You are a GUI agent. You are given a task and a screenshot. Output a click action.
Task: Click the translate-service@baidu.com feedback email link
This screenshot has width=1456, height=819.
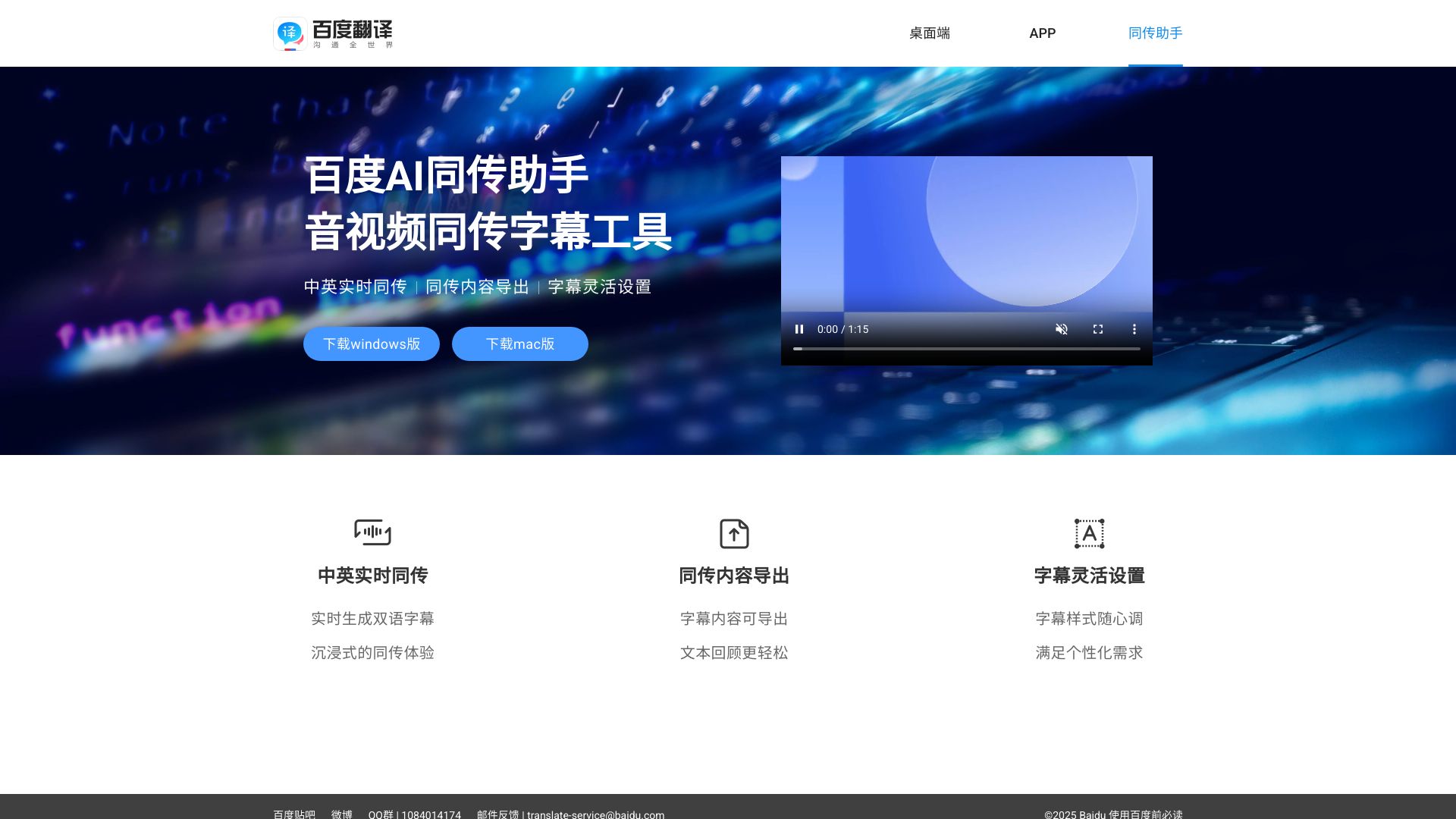click(x=595, y=814)
